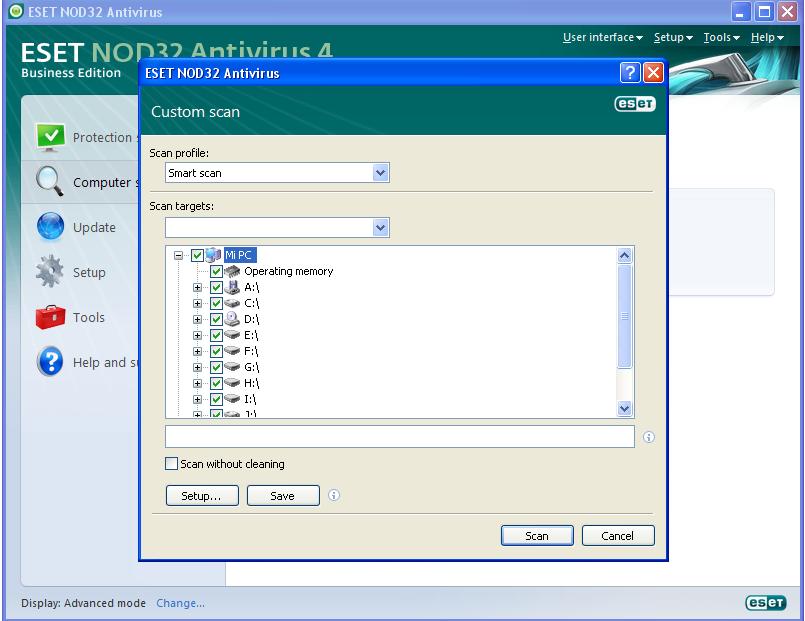Open the Help menu in top bar
The image size is (805, 621).
coord(767,37)
